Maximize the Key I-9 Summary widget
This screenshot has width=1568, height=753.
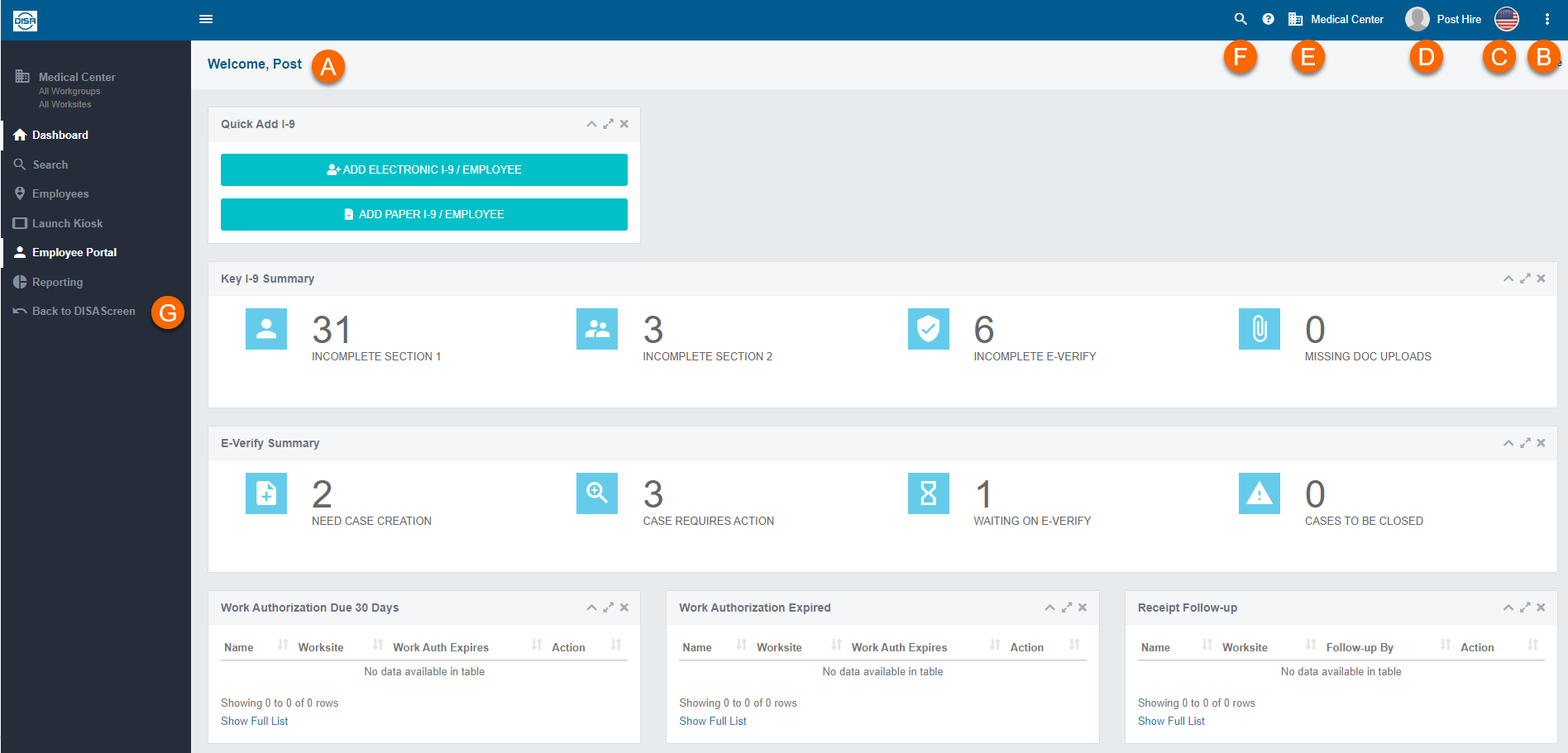point(1525,279)
